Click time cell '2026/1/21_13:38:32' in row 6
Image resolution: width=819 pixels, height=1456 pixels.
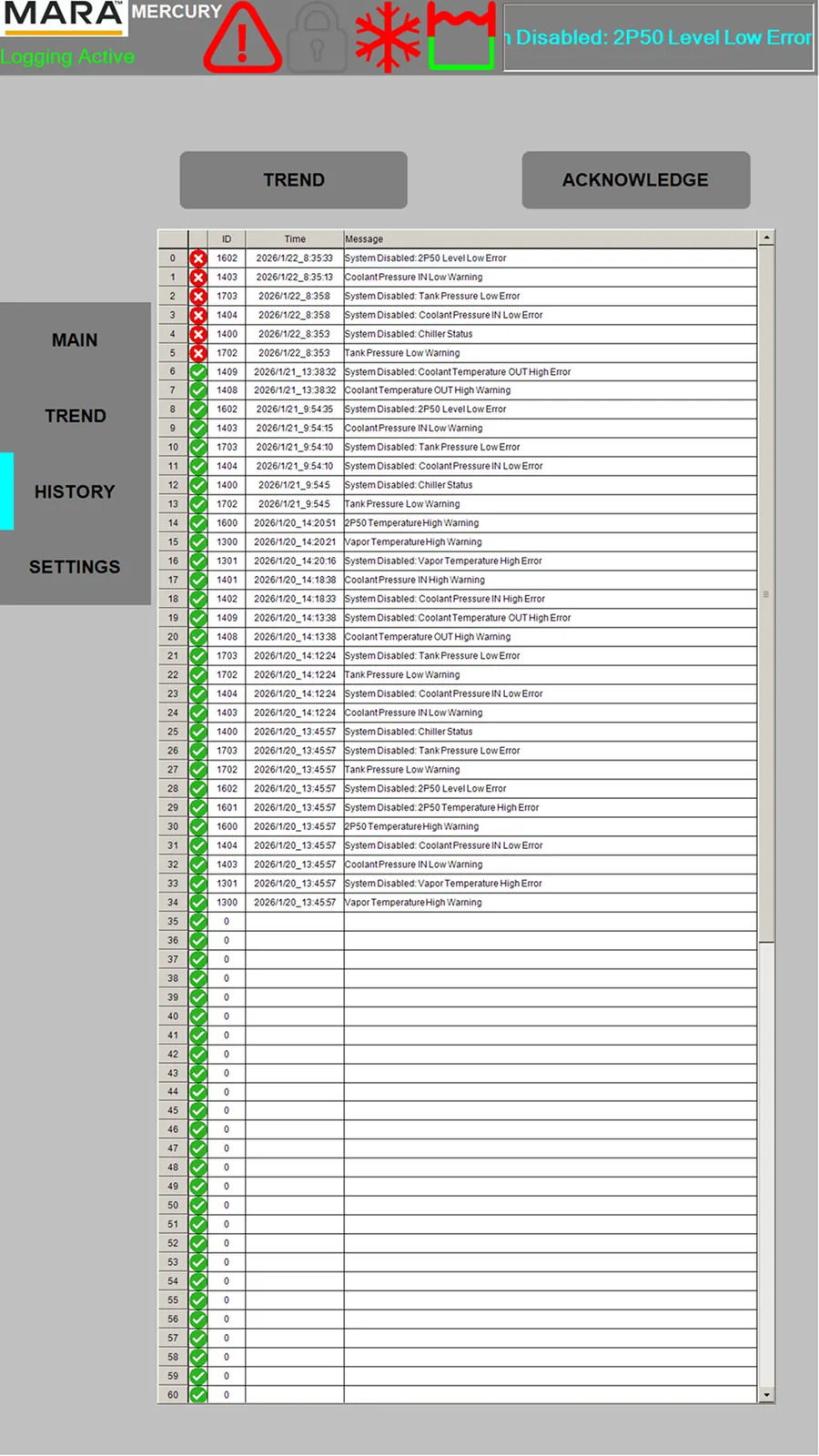click(x=295, y=372)
